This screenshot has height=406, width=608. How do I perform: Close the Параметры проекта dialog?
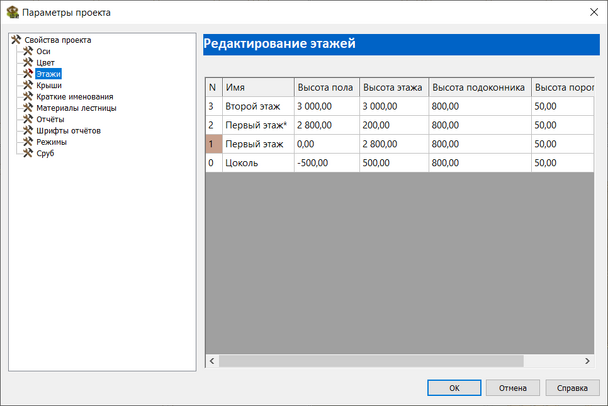tap(594, 12)
